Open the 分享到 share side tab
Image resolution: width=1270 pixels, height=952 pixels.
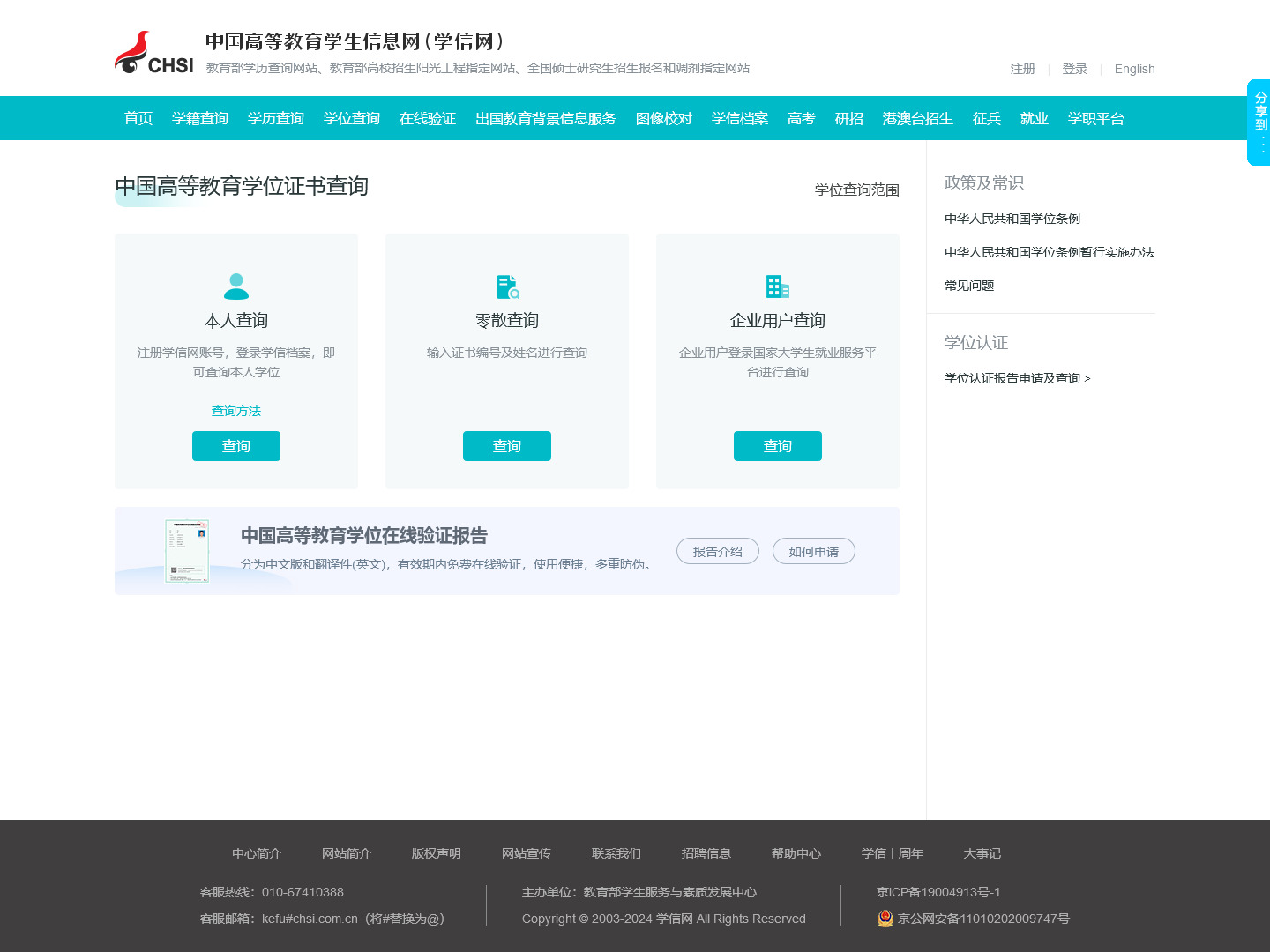click(1259, 123)
